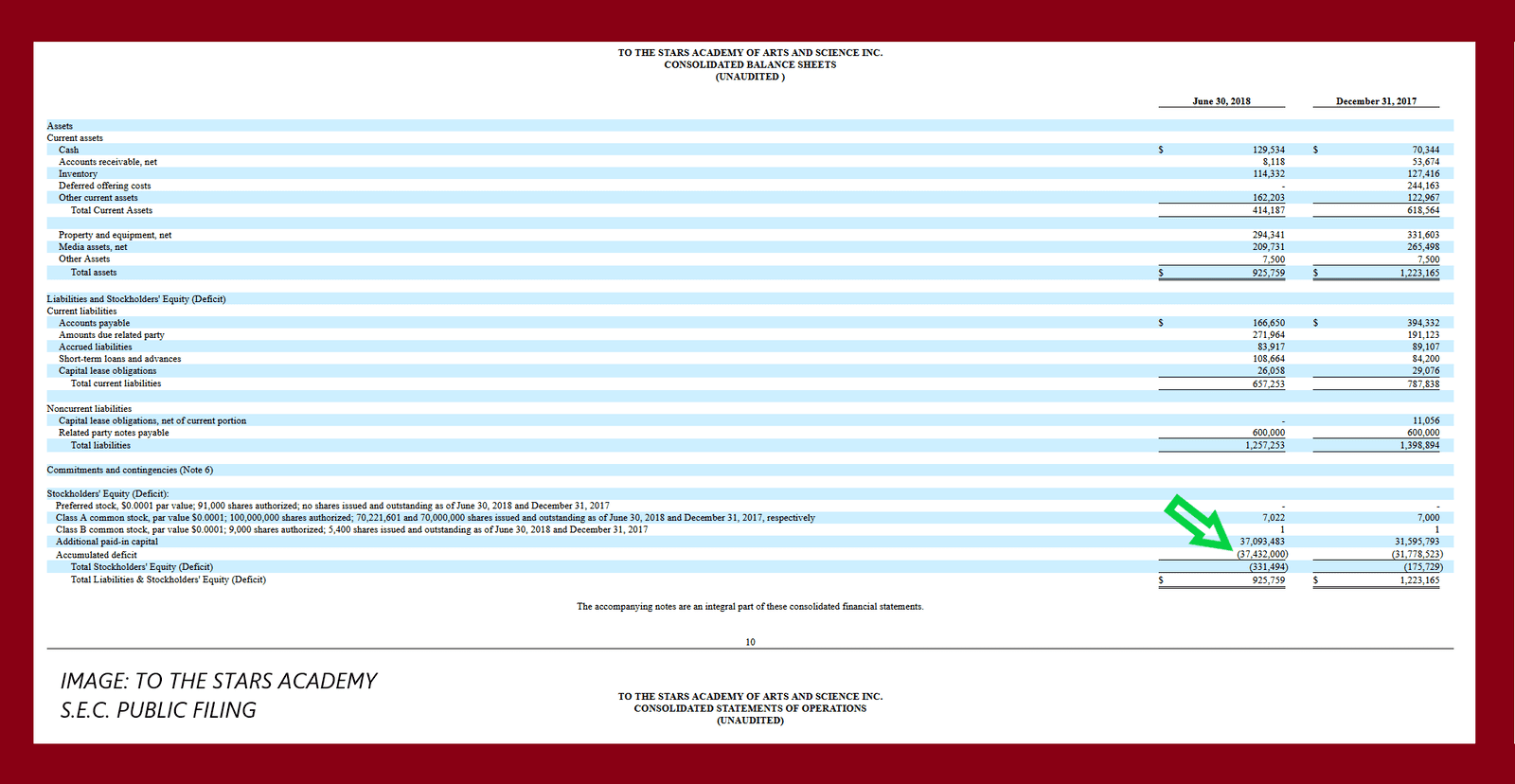Click the page number 10
1515x784 pixels.
750,642
